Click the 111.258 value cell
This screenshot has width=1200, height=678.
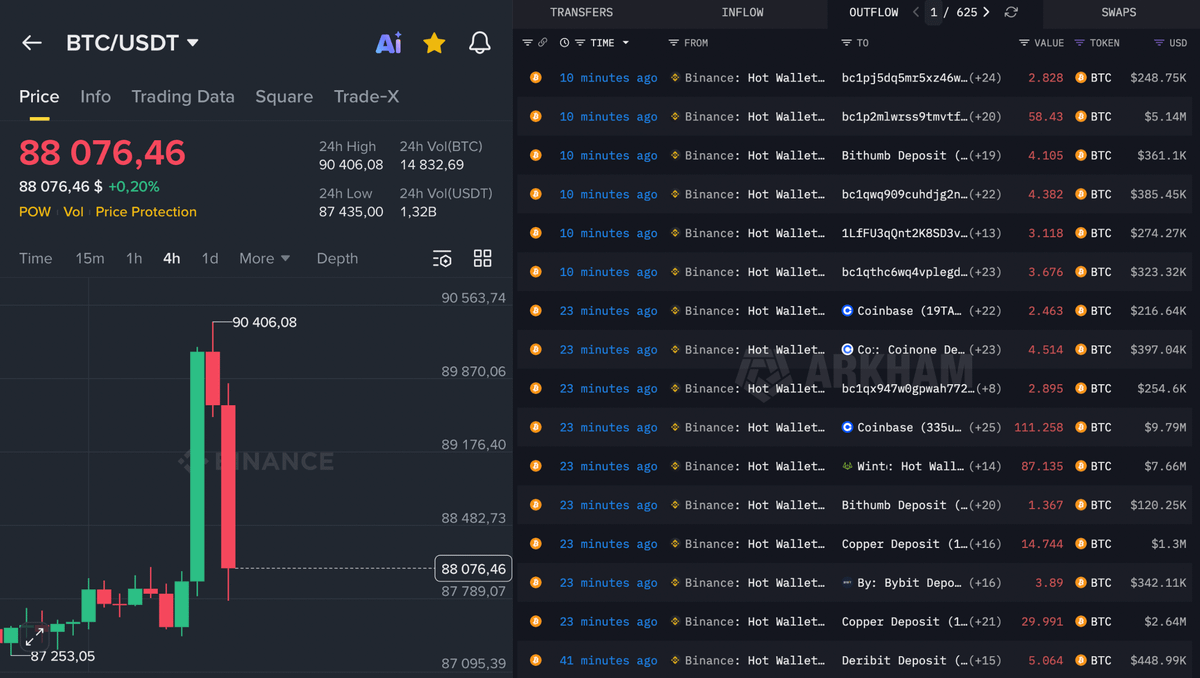coord(1038,427)
